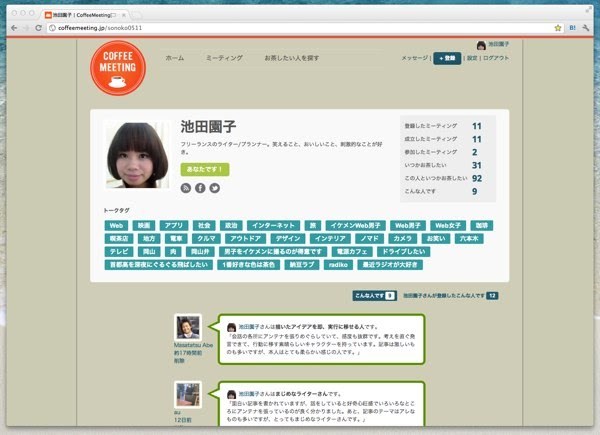Select the インターネット talk tag
Screen dimensions: 600x435
[273, 226]
